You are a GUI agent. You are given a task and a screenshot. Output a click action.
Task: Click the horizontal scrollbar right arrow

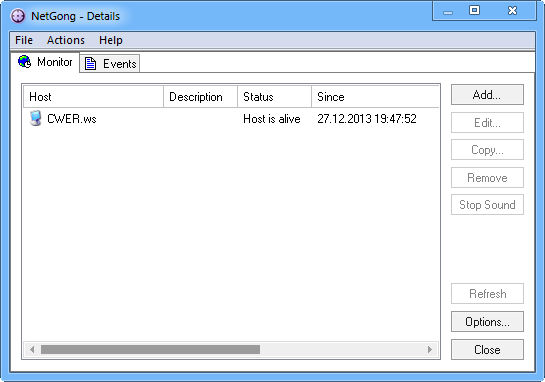pyautogui.click(x=430, y=349)
